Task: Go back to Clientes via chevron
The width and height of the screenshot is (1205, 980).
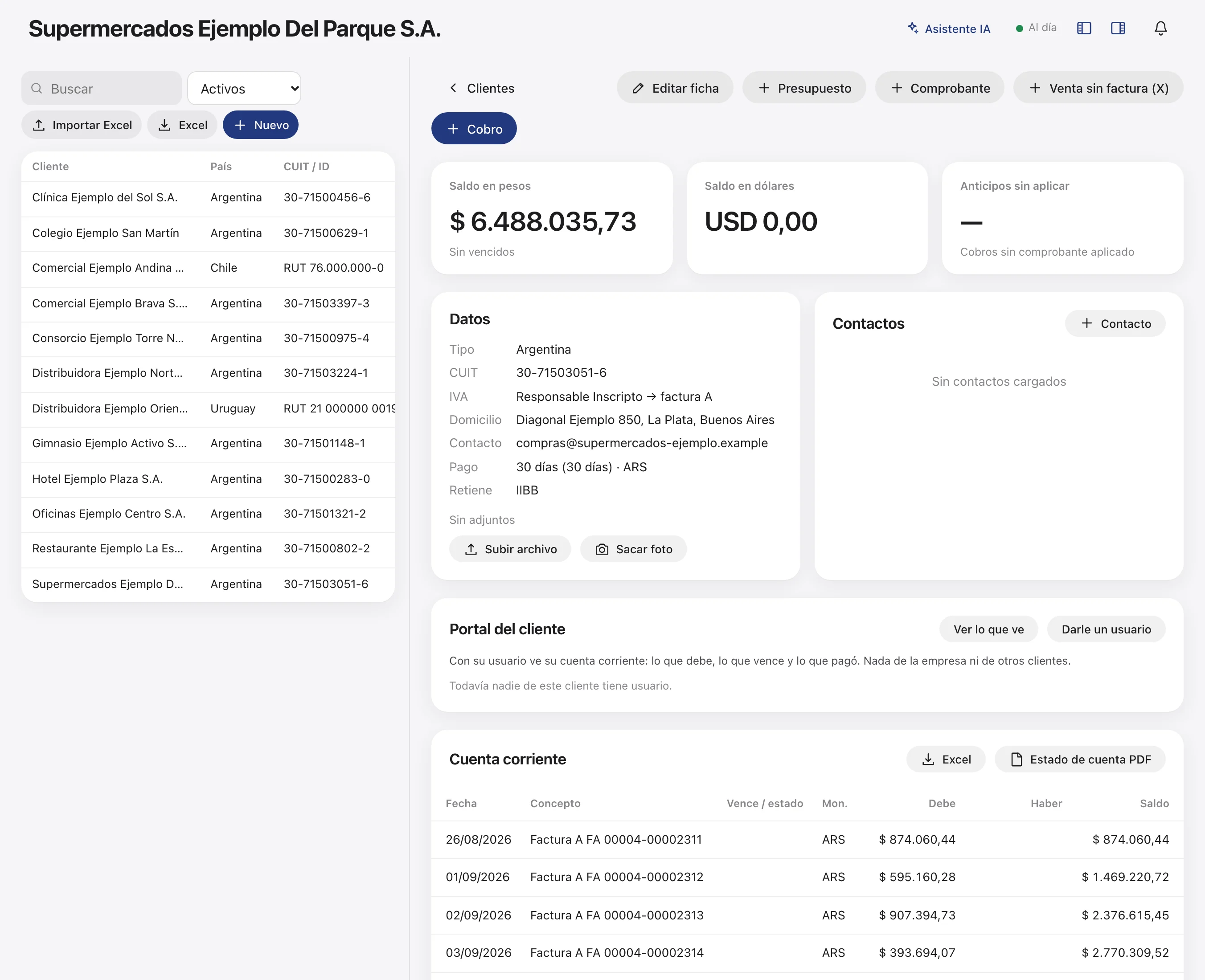Action: (482, 88)
